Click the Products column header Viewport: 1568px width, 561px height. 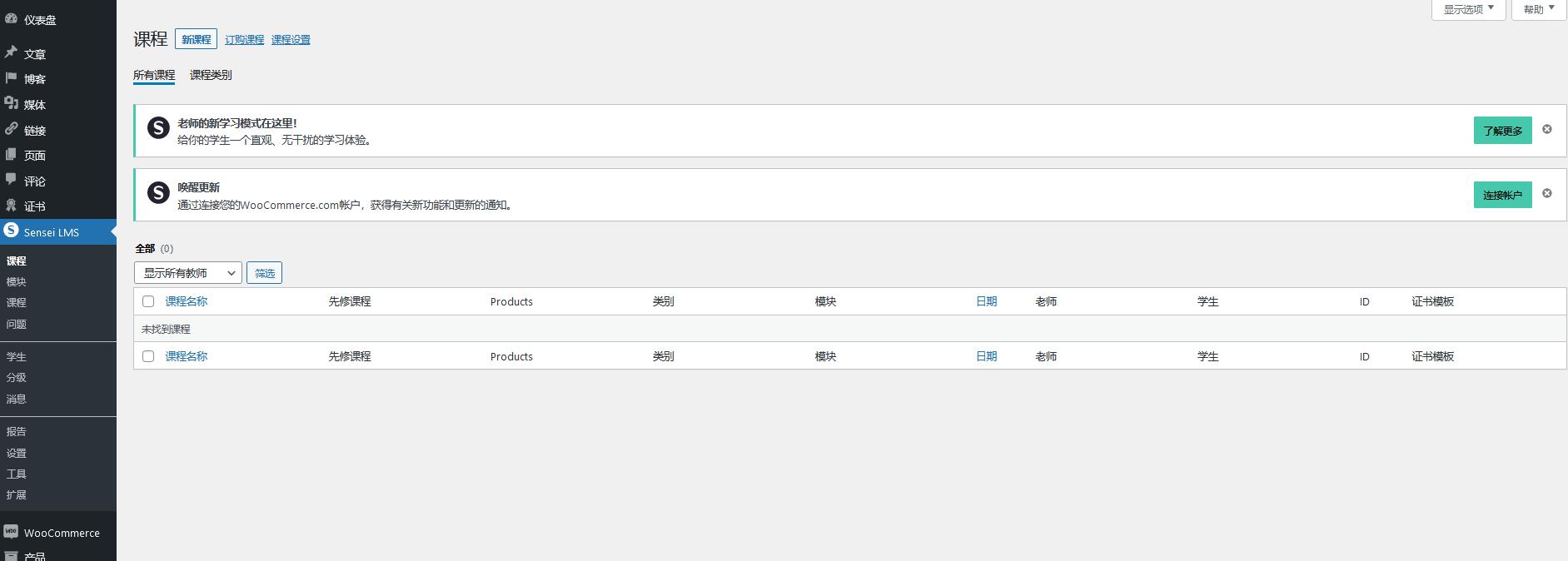coord(511,301)
